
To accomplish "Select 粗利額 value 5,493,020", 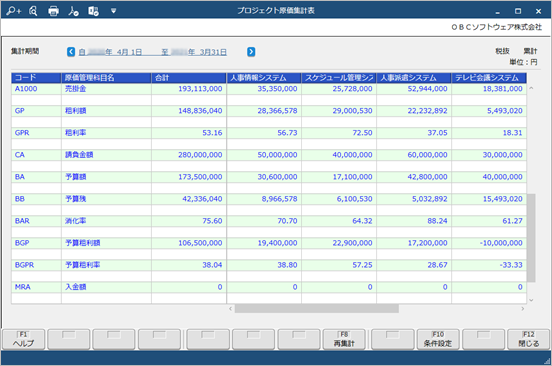I will click(489, 111).
